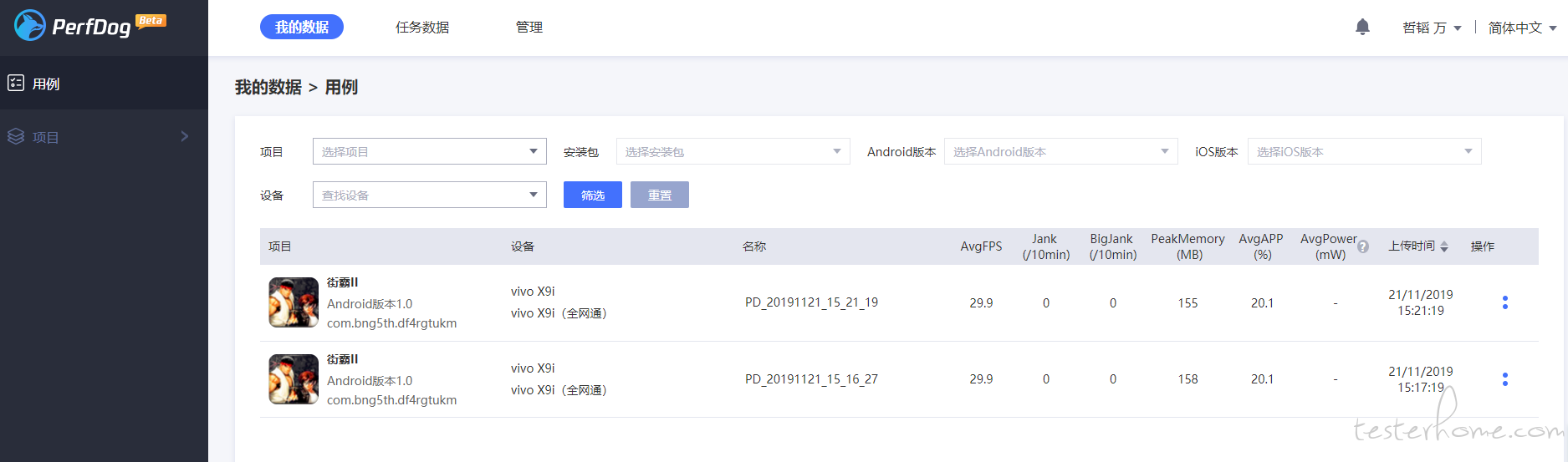This screenshot has width=1568, height=462.
Task: Open actions menu for PD_20191121_15_21_19
Action: [x=1504, y=302]
